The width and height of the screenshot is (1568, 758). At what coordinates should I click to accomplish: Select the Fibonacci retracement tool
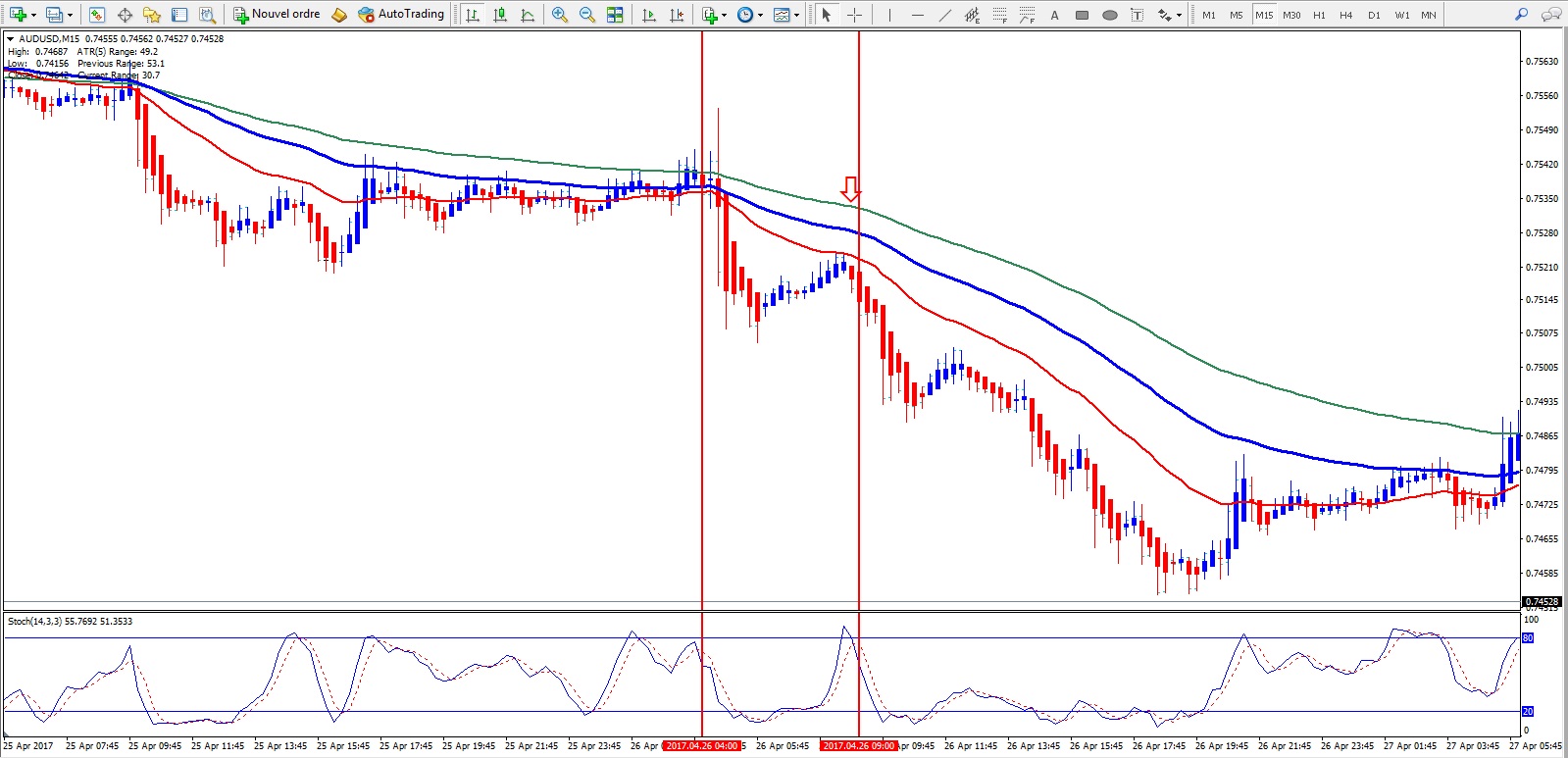click(x=999, y=15)
